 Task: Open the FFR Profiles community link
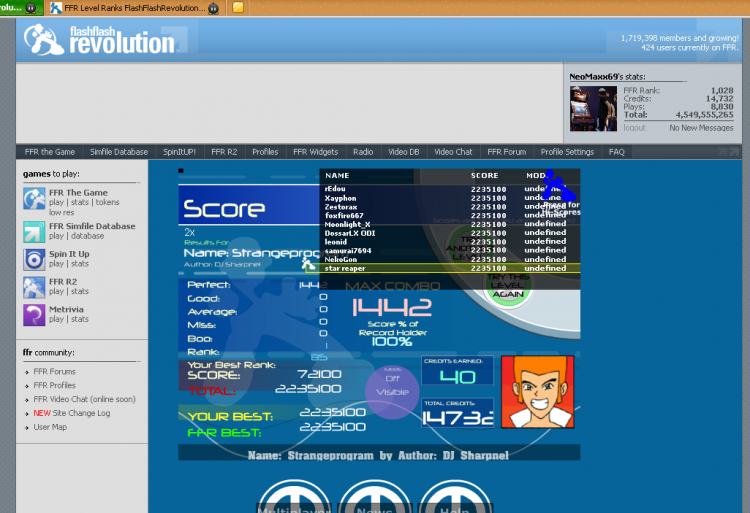click(x=55, y=385)
